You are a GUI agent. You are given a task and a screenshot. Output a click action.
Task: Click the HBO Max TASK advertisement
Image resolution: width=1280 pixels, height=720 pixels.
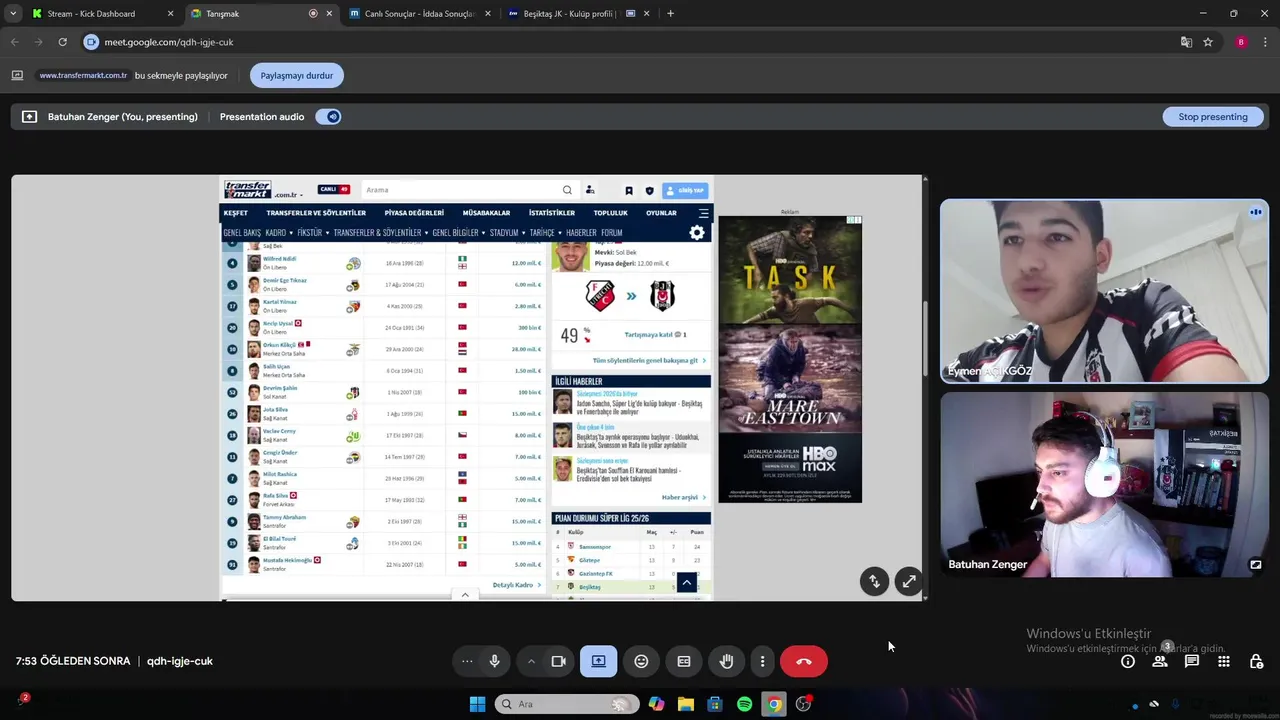[790, 359]
